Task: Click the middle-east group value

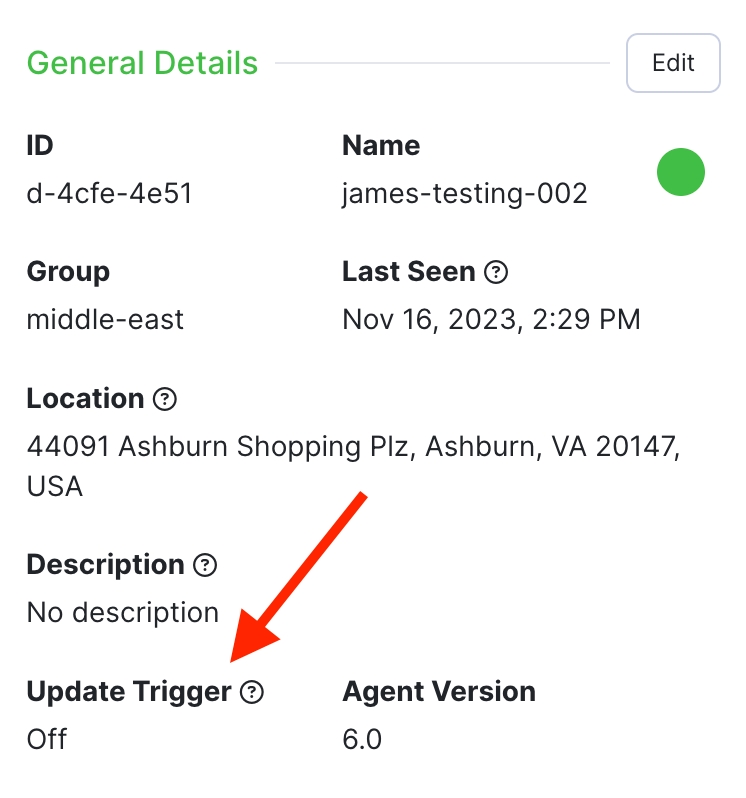Action: click(x=105, y=320)
